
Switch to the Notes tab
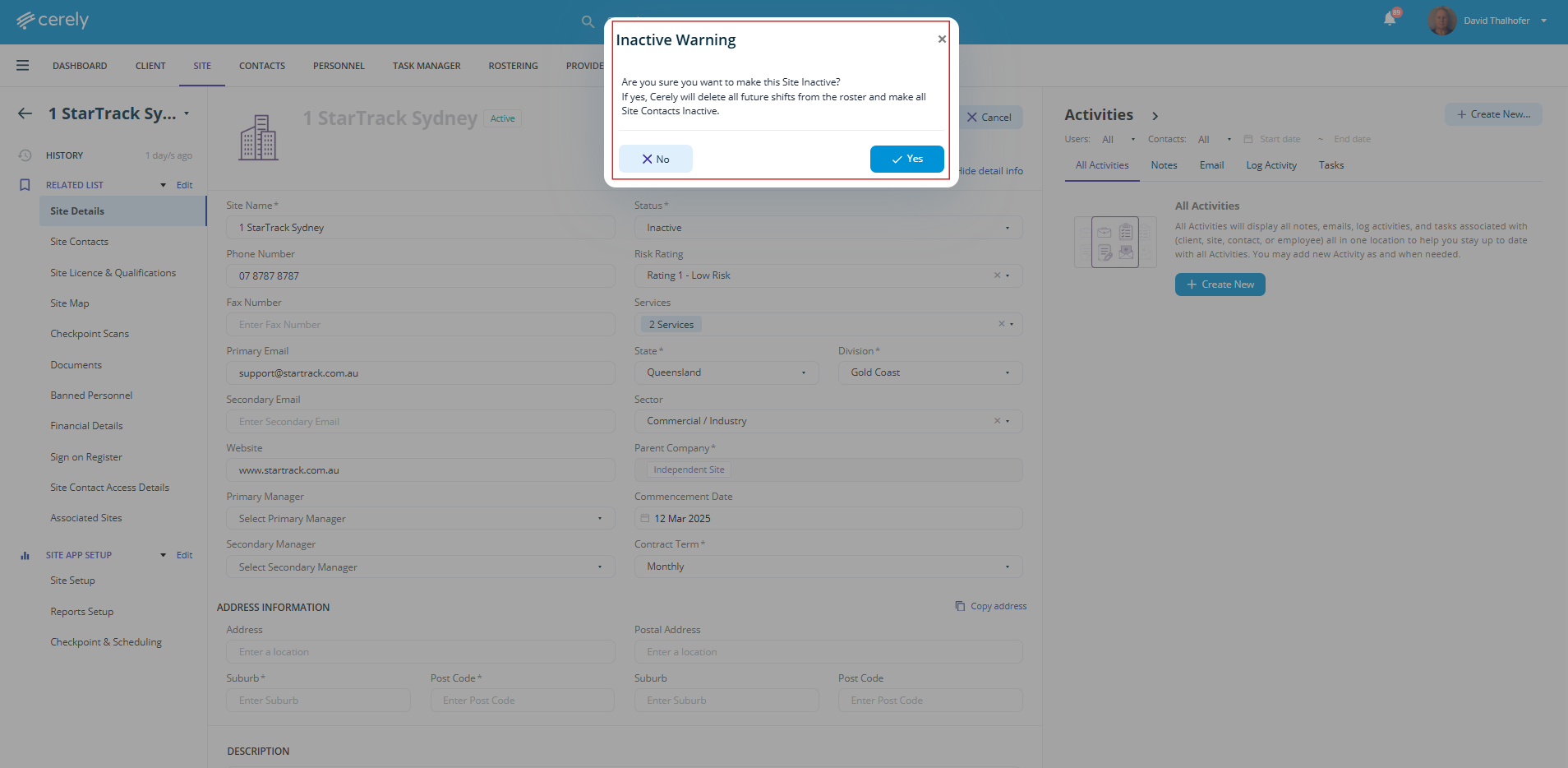coord(1164,165)
